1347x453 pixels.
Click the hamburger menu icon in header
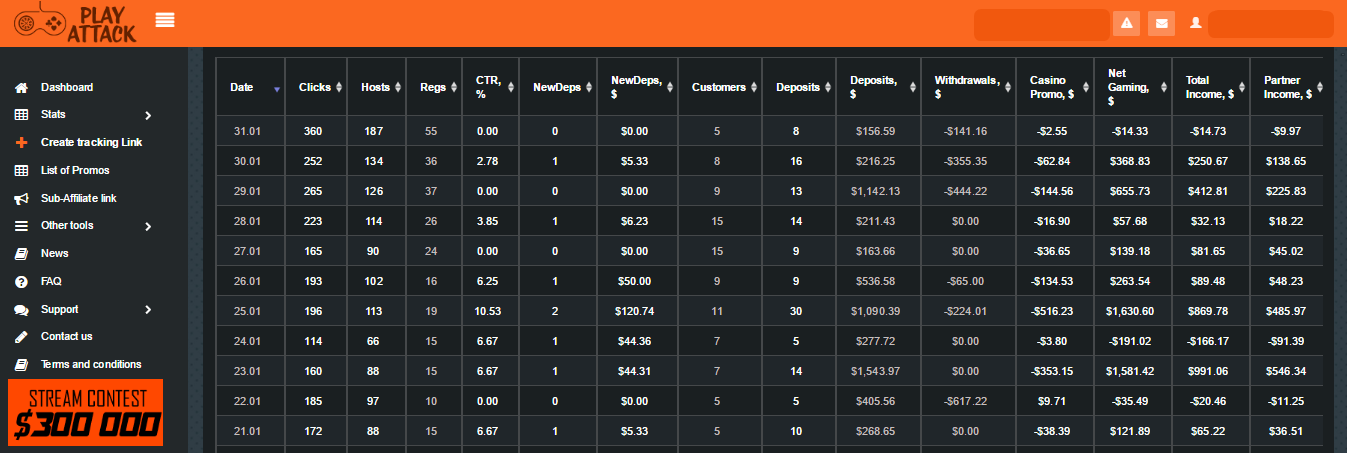click(x=165, y=20)
